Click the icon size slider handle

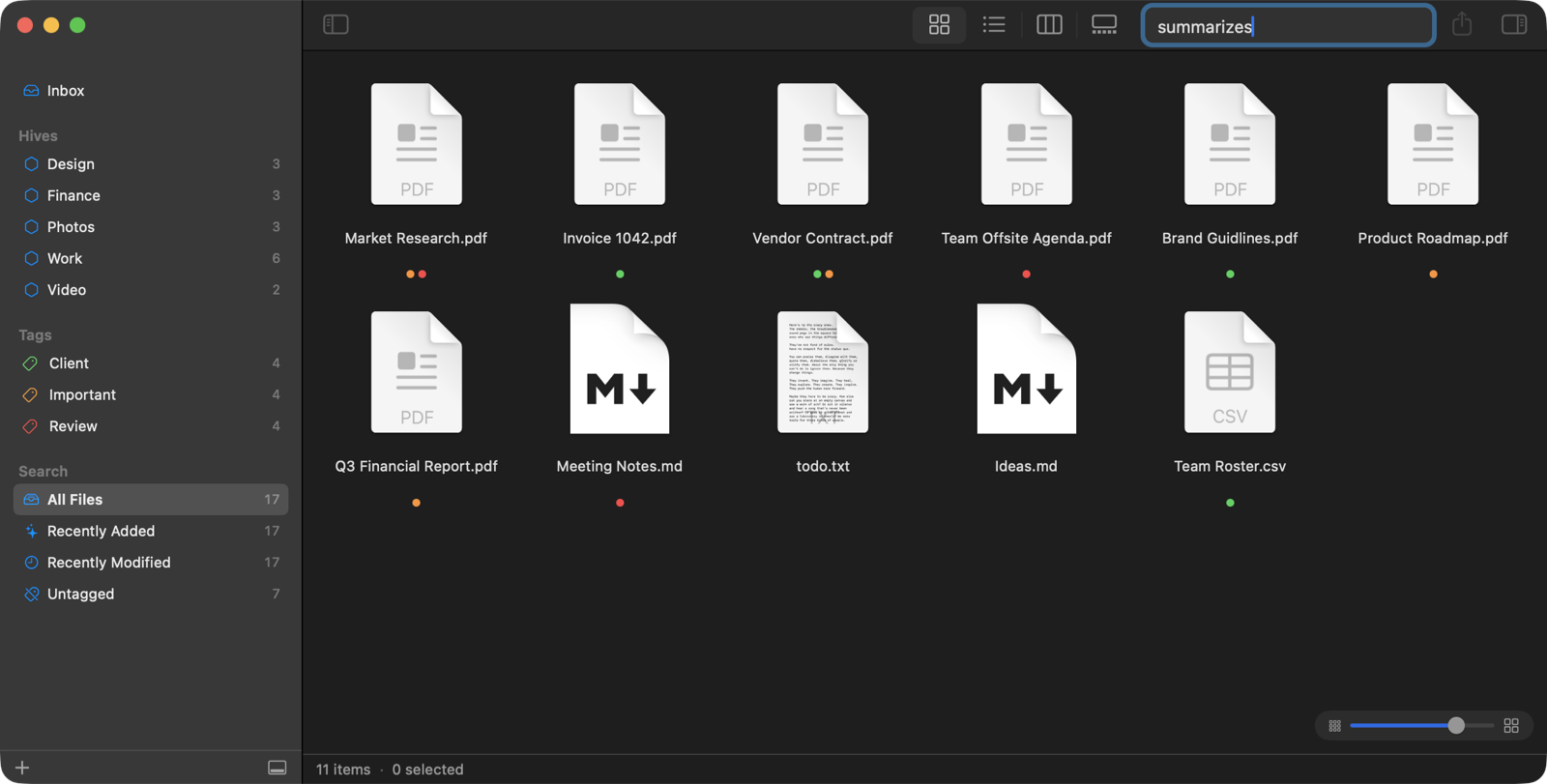(1456, 726)
